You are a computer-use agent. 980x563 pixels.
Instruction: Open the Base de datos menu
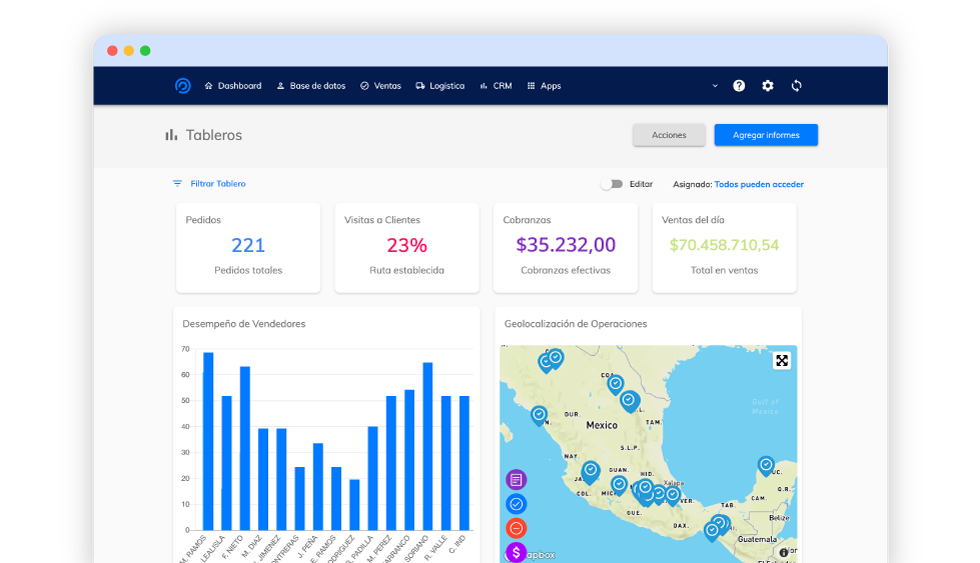click(311, 86)
